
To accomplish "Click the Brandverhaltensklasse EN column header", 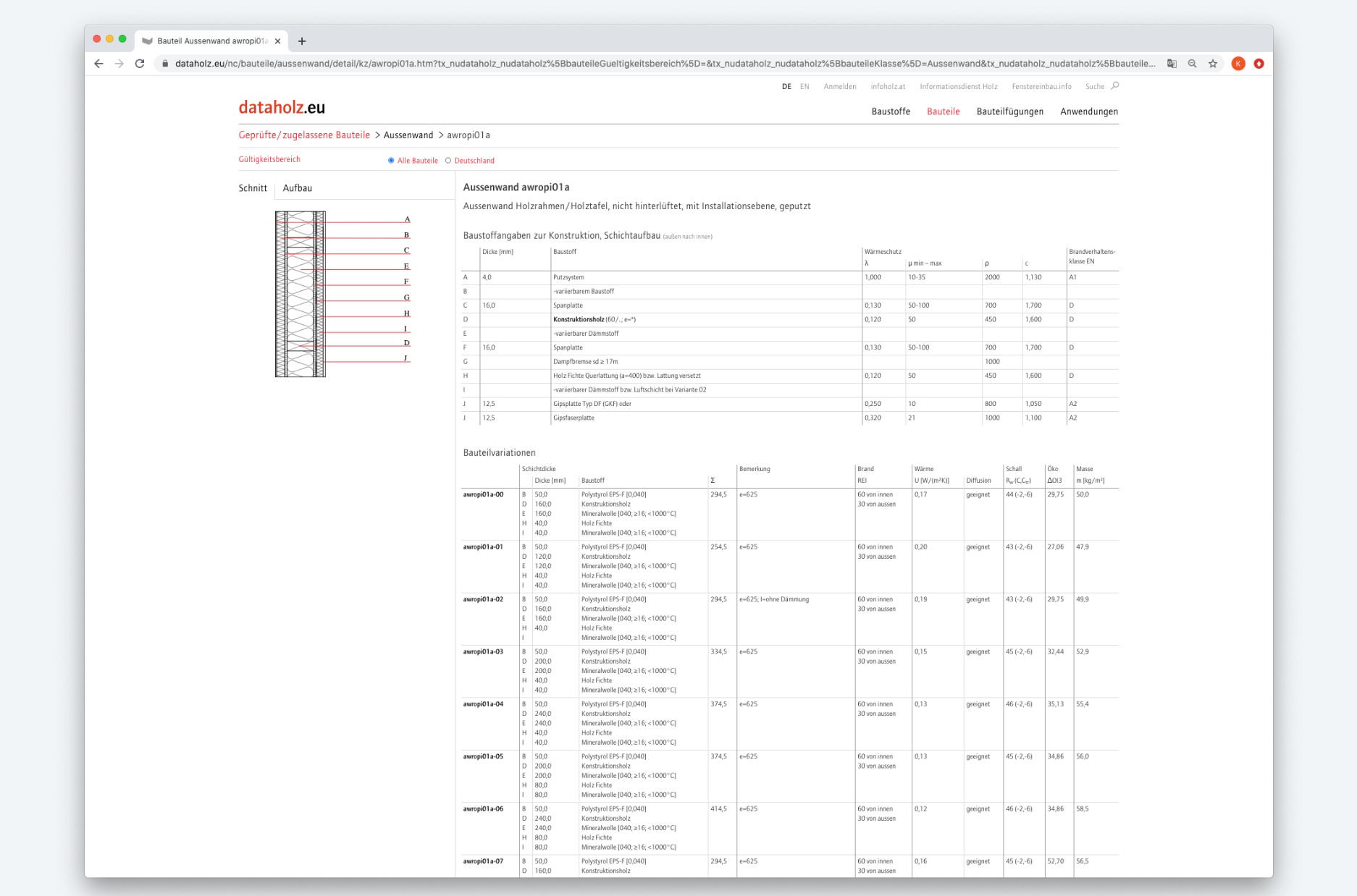I will coord(1092,256).
